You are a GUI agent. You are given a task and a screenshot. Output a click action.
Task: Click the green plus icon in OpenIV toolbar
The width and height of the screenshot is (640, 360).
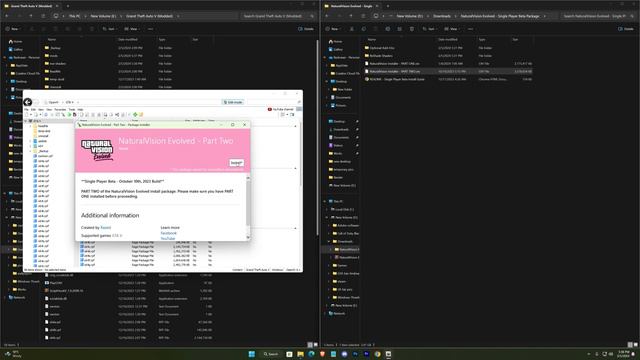pos(135,115)
